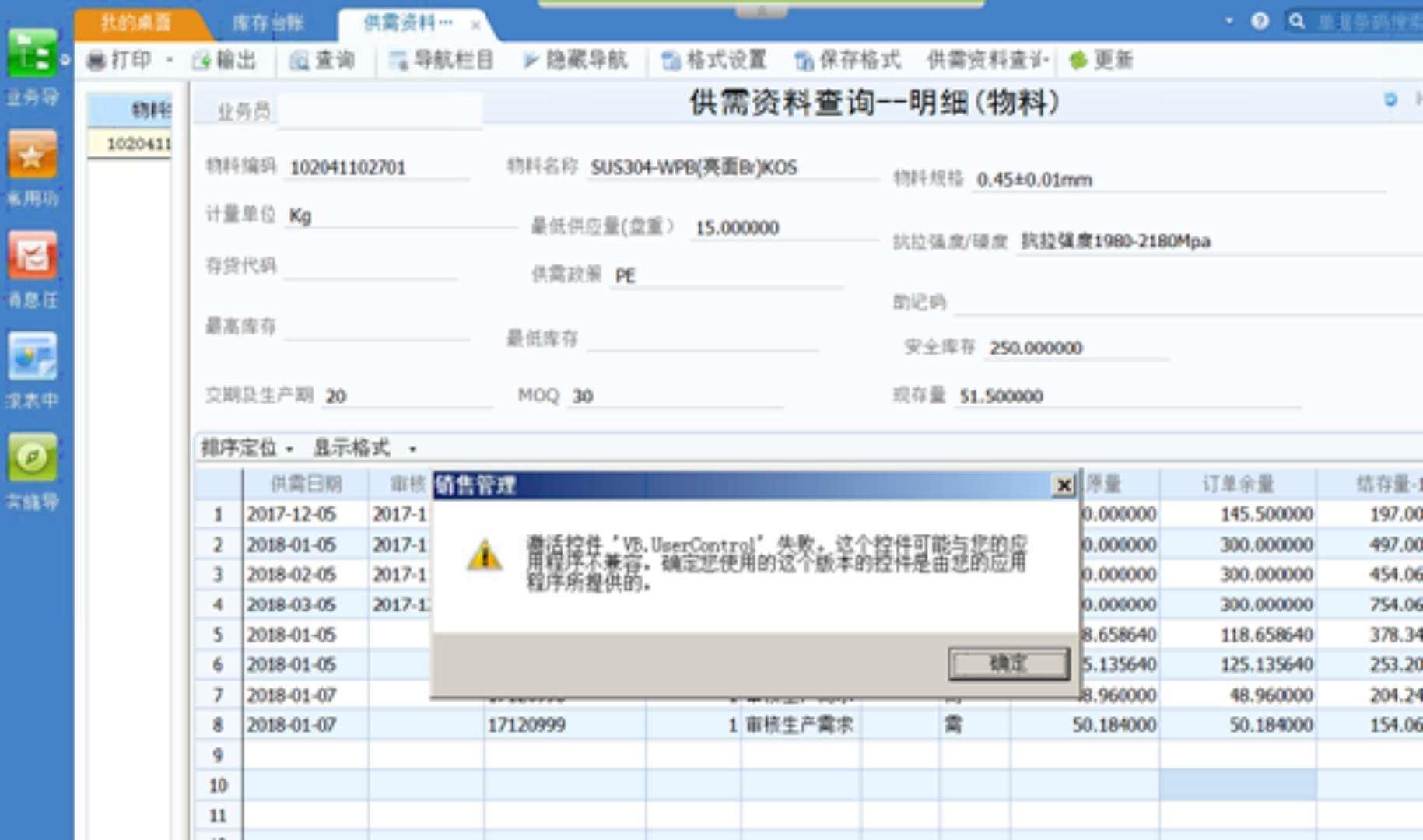Click row number 10 header
1423x840 pixels.
pos(218,786)
